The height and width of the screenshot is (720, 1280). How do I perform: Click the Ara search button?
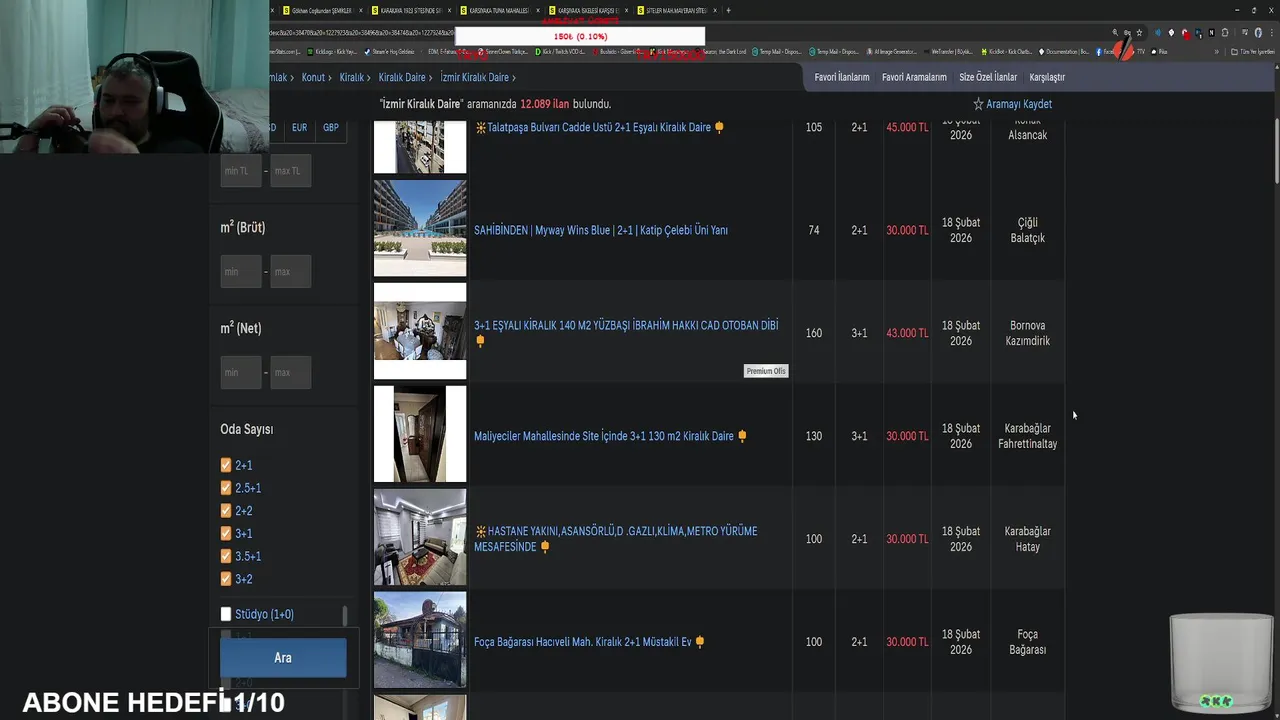pos(283,658)
